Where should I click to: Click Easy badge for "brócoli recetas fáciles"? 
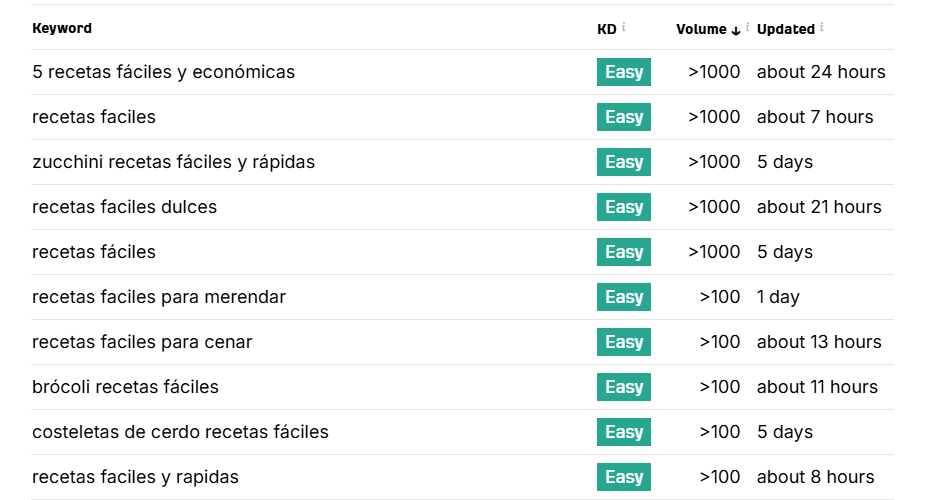pyautogui.click(x=624, y=387)
